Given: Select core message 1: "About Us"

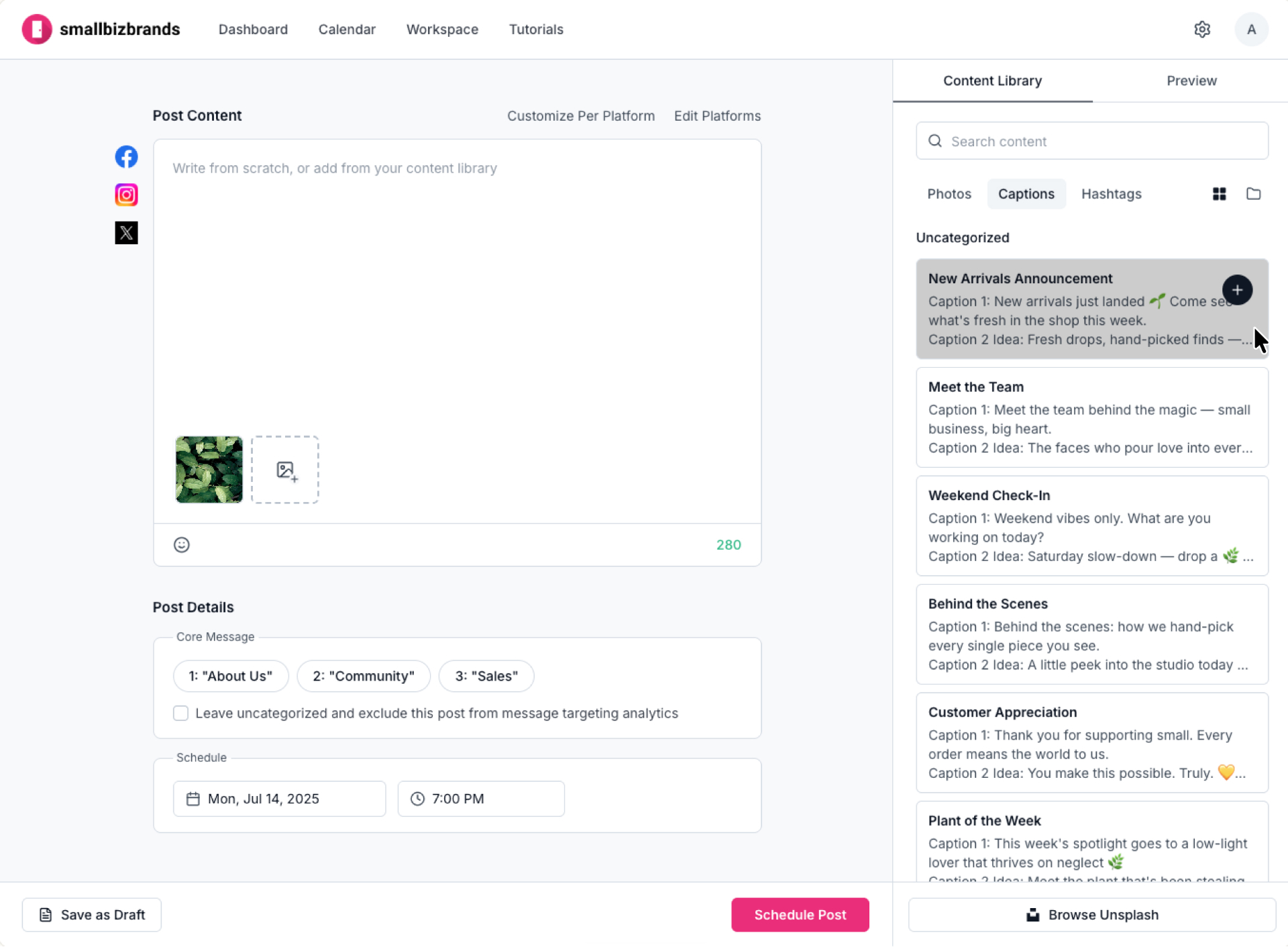Looking at the screenshot, I should 231,676.
